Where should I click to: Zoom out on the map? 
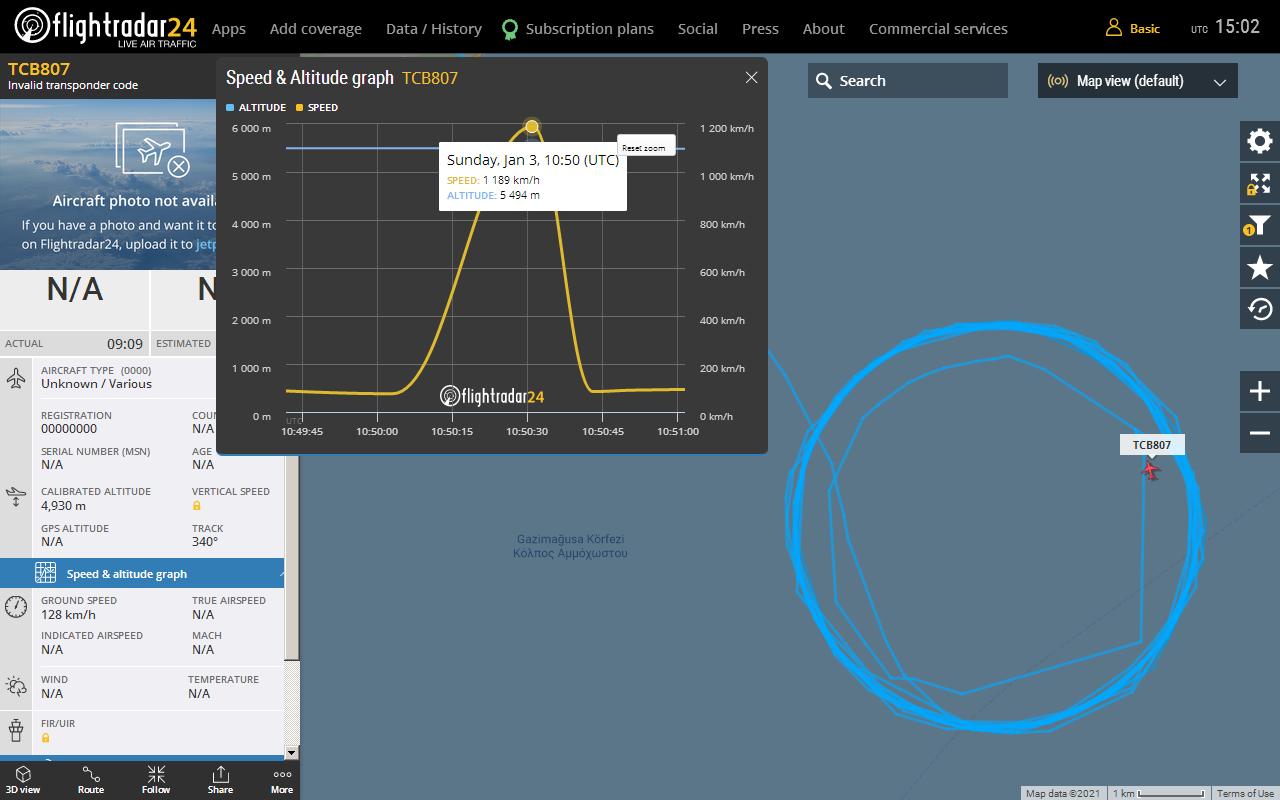pos(1260,433)
